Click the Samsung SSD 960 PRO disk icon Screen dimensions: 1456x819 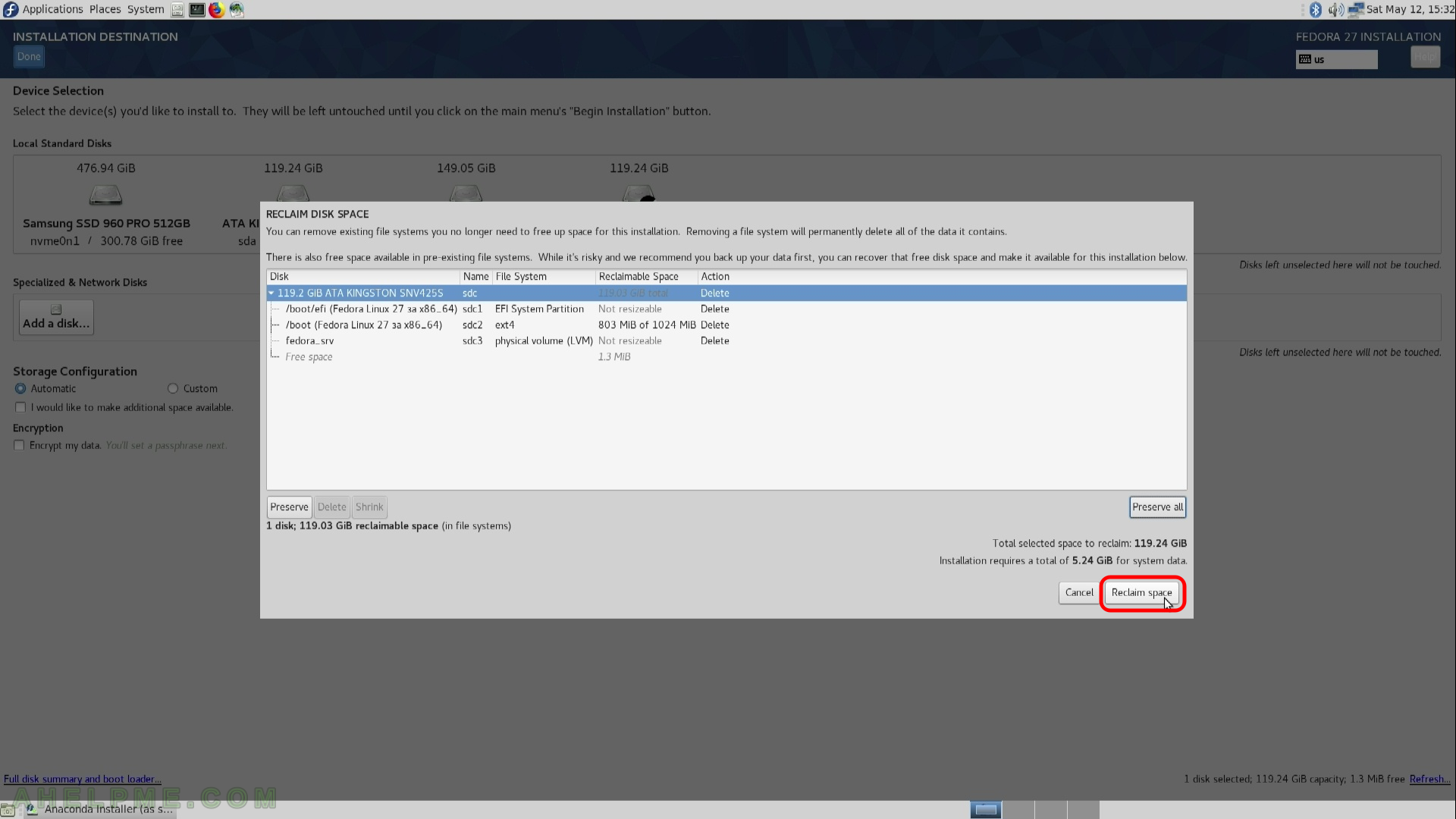coord(105,196)
